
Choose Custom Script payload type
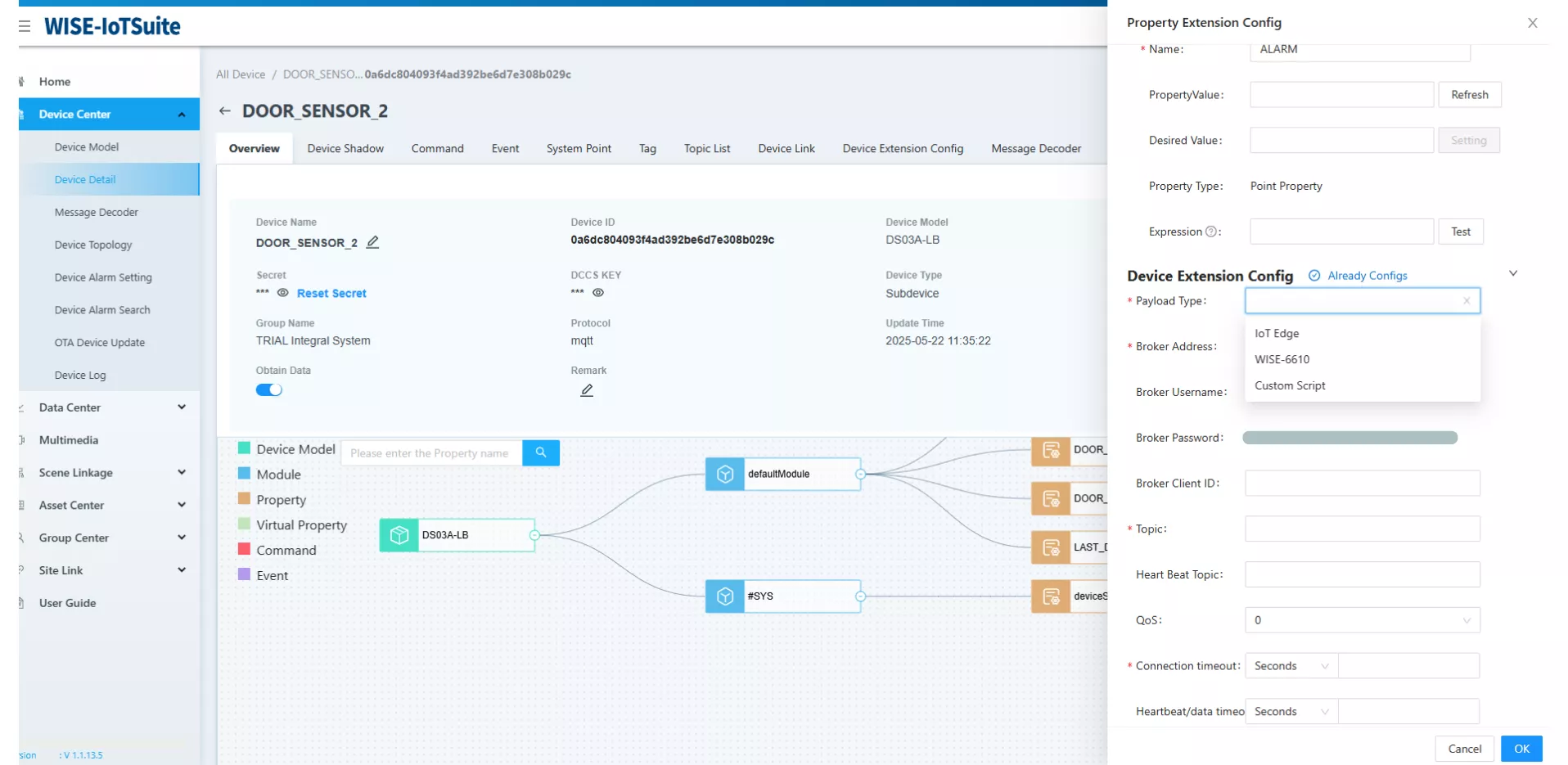point(1363,385)
